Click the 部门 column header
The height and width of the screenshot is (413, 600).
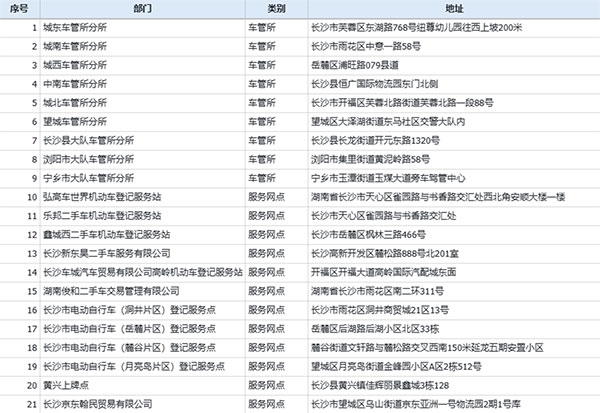142,9
